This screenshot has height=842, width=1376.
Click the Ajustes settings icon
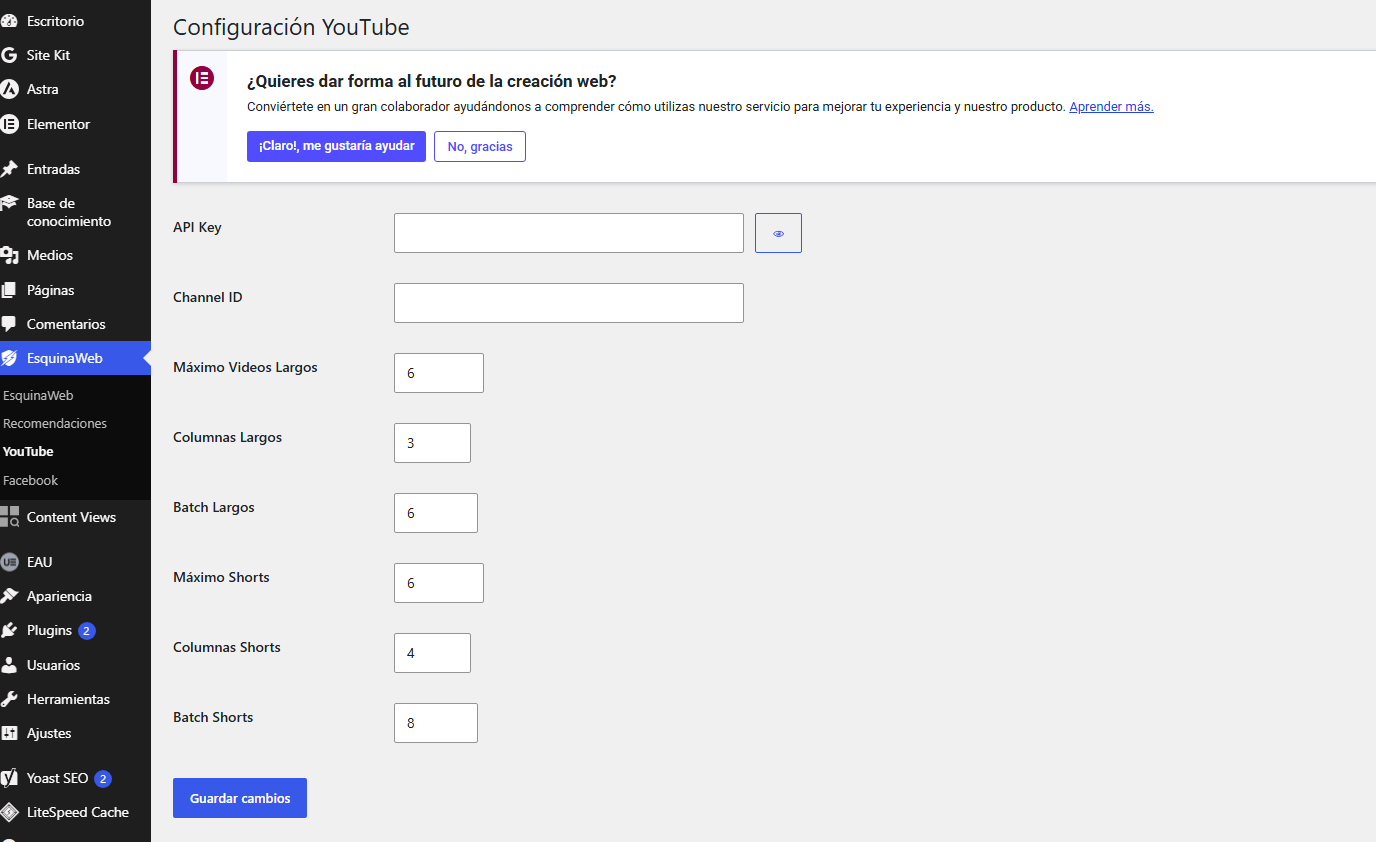point(9,733)
